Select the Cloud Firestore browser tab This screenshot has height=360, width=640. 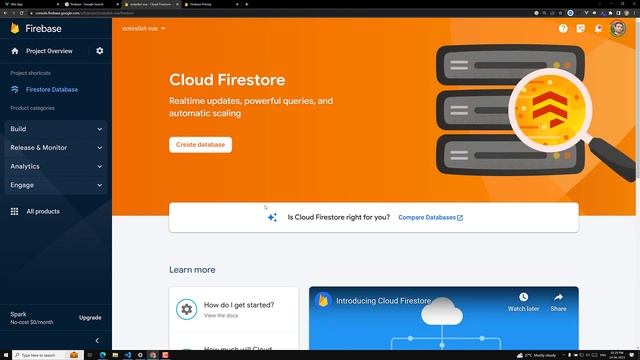pos(151,4)
